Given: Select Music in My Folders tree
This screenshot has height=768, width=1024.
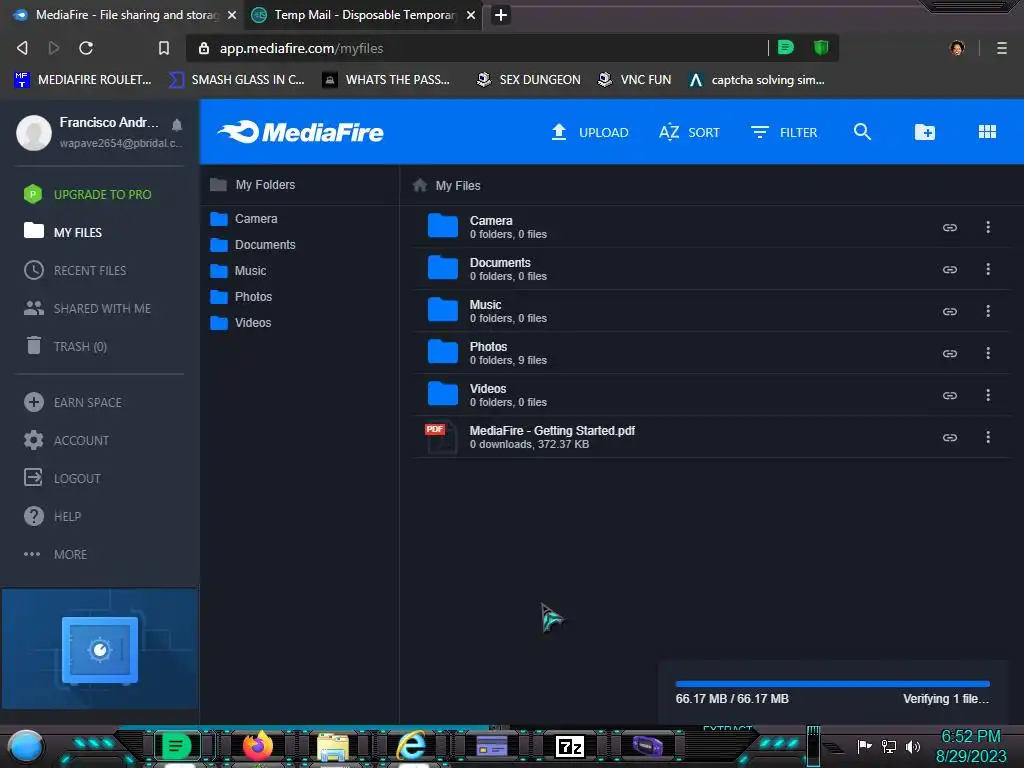Looking at the screenshot, I should [238, 270].
